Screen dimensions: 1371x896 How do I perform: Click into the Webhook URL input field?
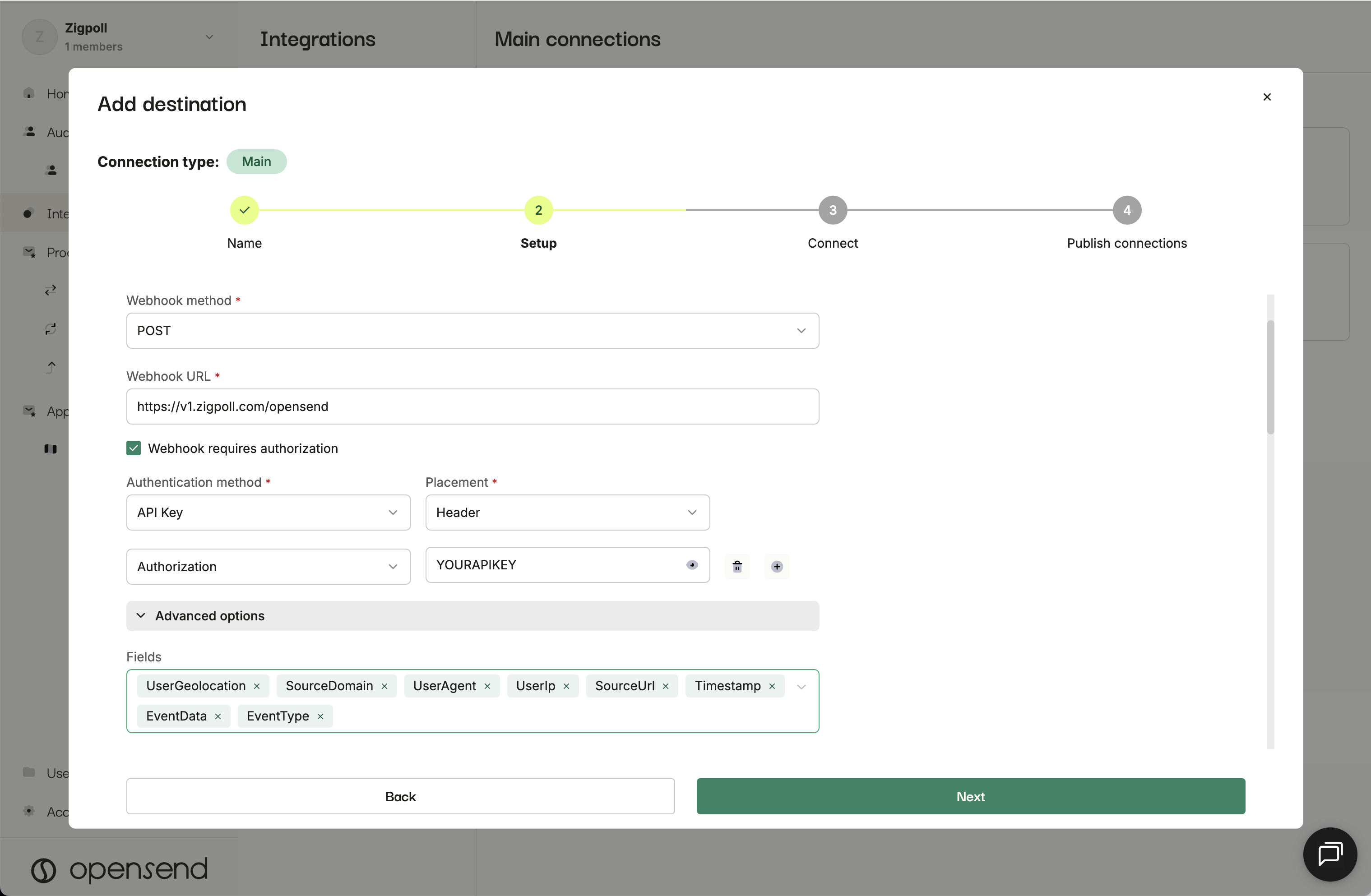(x=472, y=406)
